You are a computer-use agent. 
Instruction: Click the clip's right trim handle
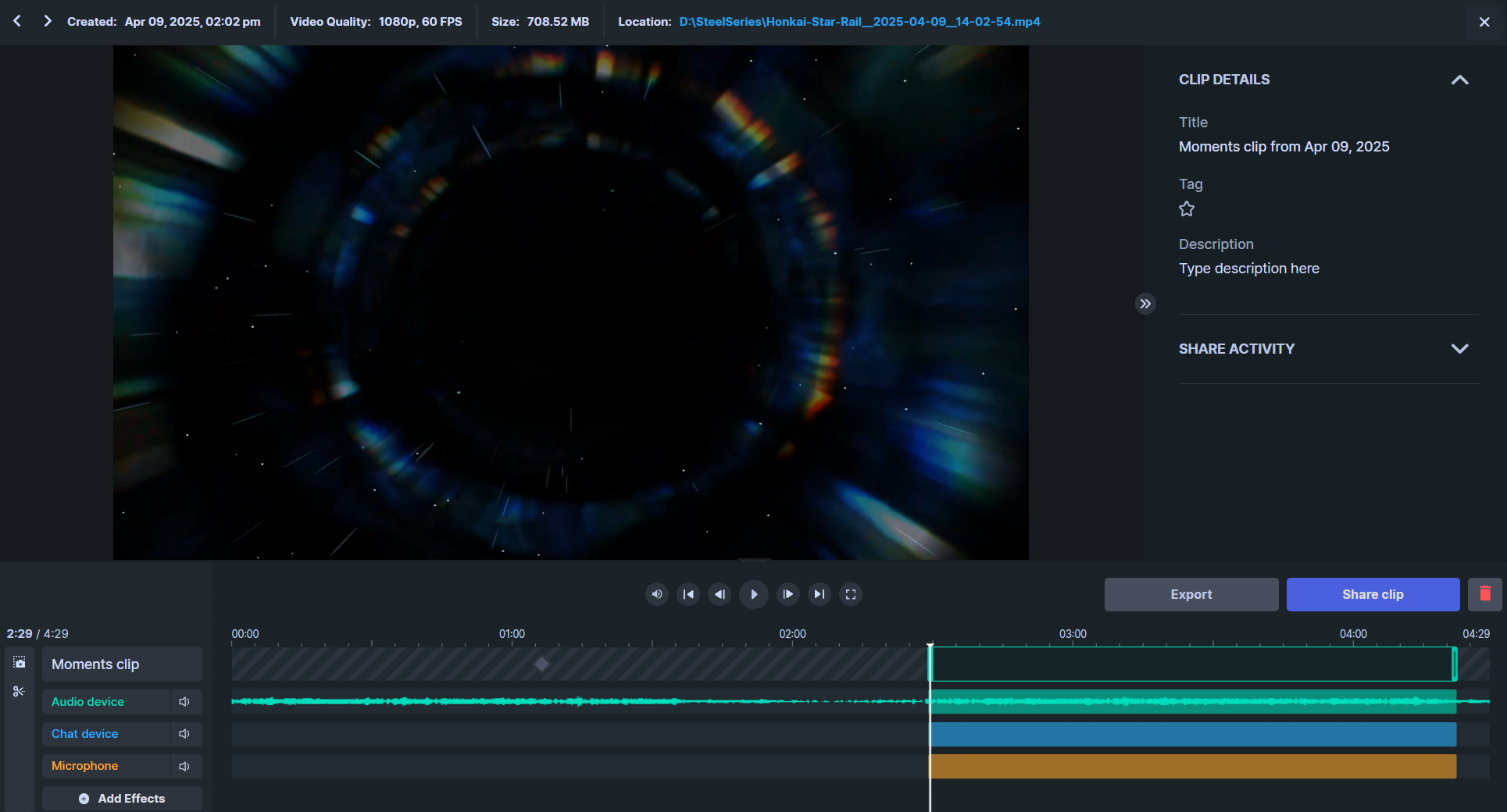pyautogui.click(x=1455, y=664)
